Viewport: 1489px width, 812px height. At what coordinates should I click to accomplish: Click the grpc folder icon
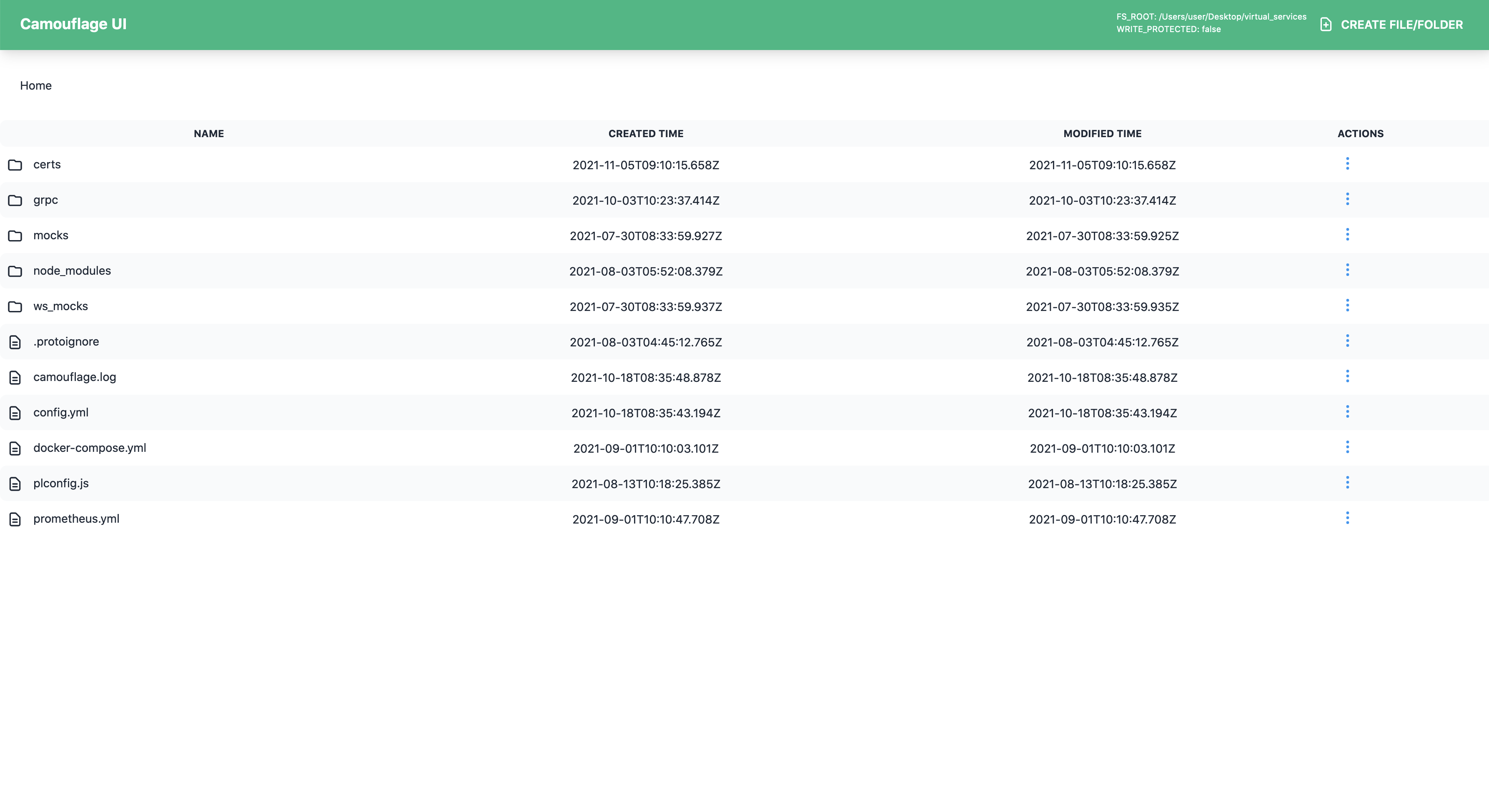click(15, 200)
